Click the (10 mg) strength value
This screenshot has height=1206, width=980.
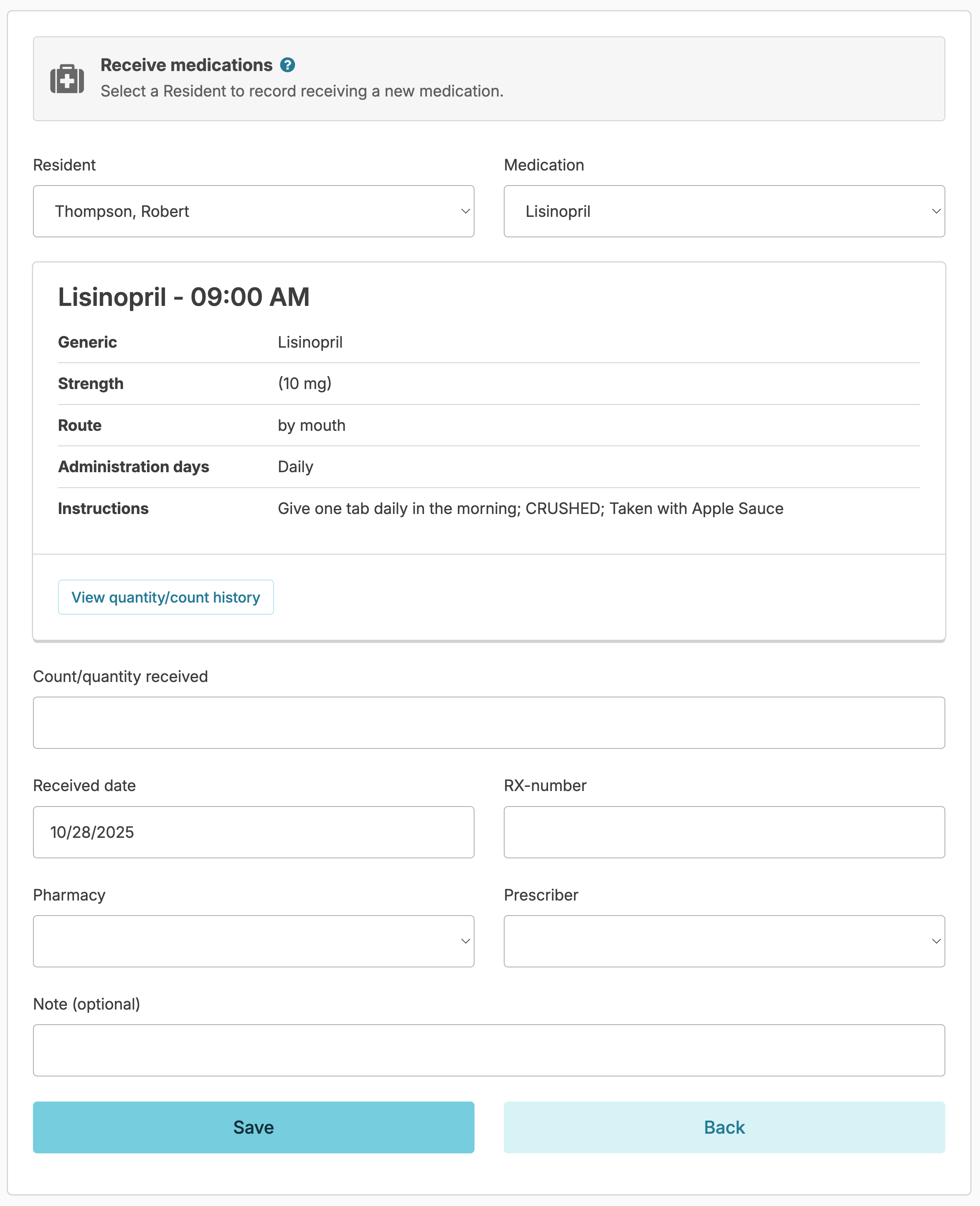point(304,383)
